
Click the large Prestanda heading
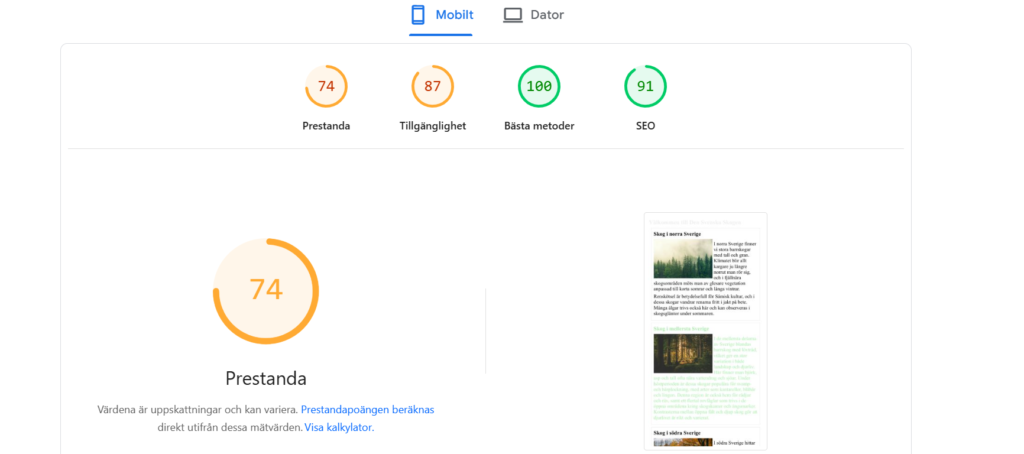click(x=266, y=379)
